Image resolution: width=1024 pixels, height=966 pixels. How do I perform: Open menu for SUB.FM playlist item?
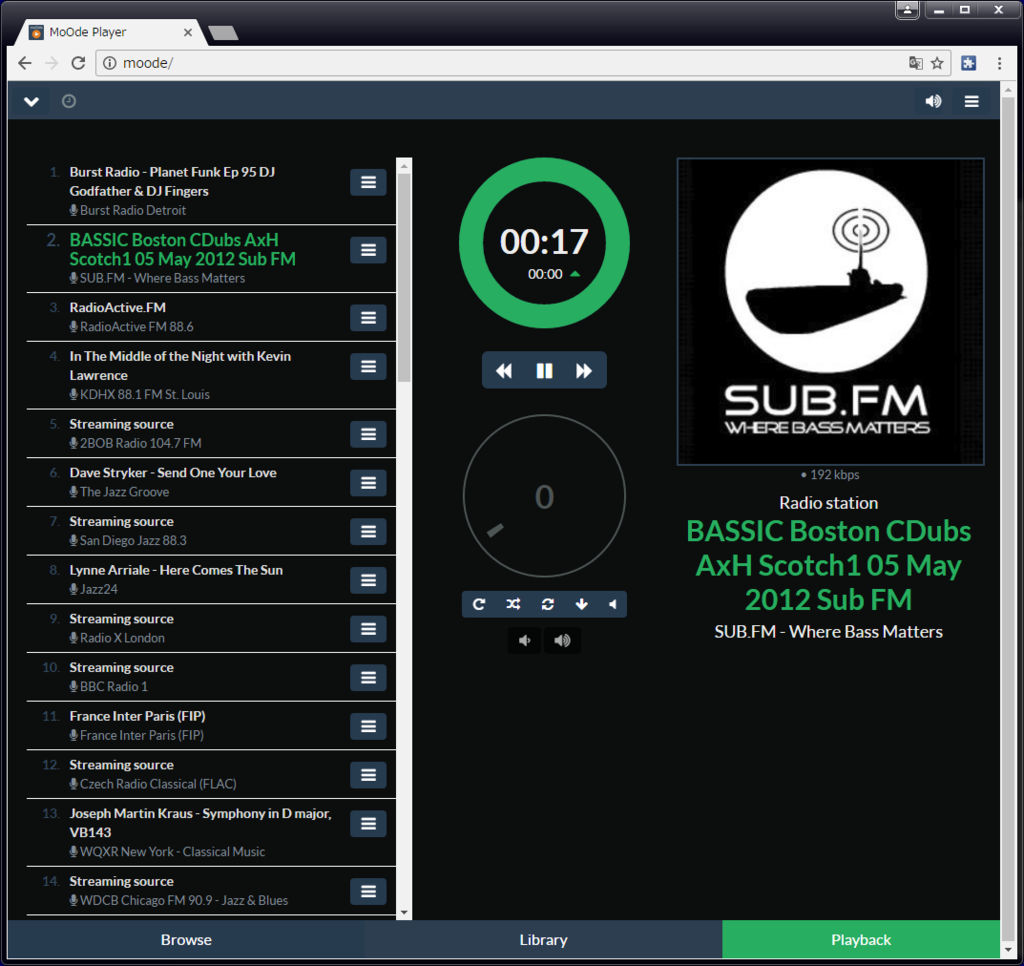tap(368, 250)
